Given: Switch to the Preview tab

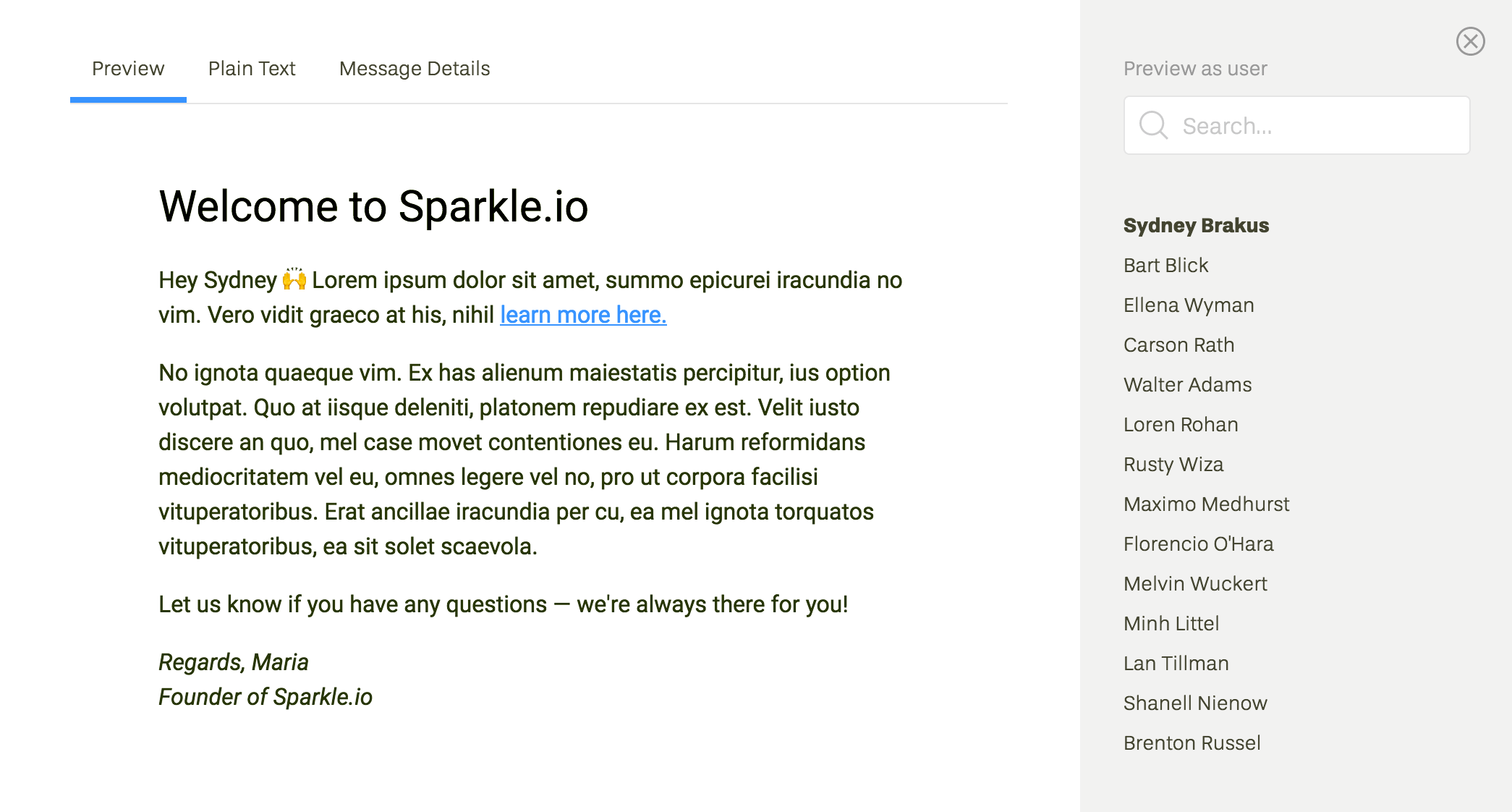Looking at the screenshot, I should pos(128,69).
